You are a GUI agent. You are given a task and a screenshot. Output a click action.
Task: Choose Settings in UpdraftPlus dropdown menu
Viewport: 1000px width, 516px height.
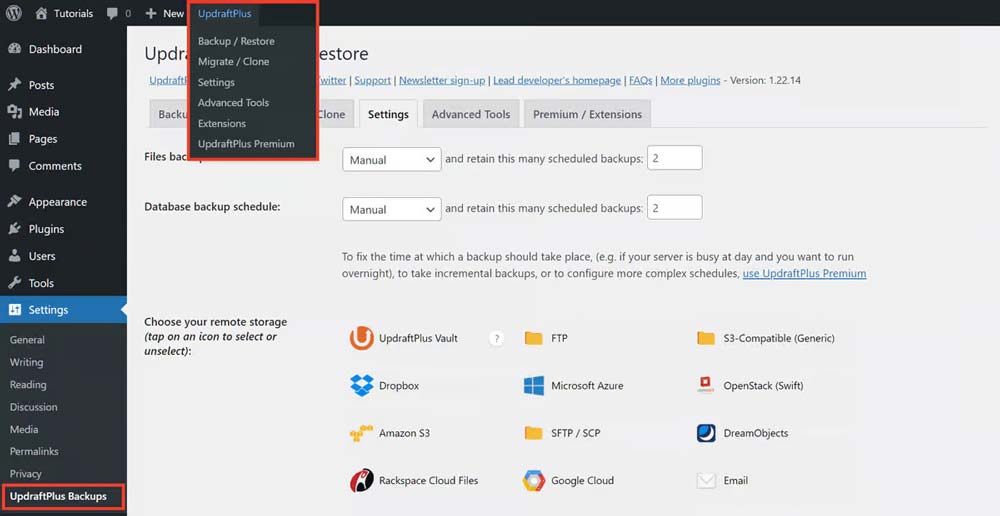(216, 82)
